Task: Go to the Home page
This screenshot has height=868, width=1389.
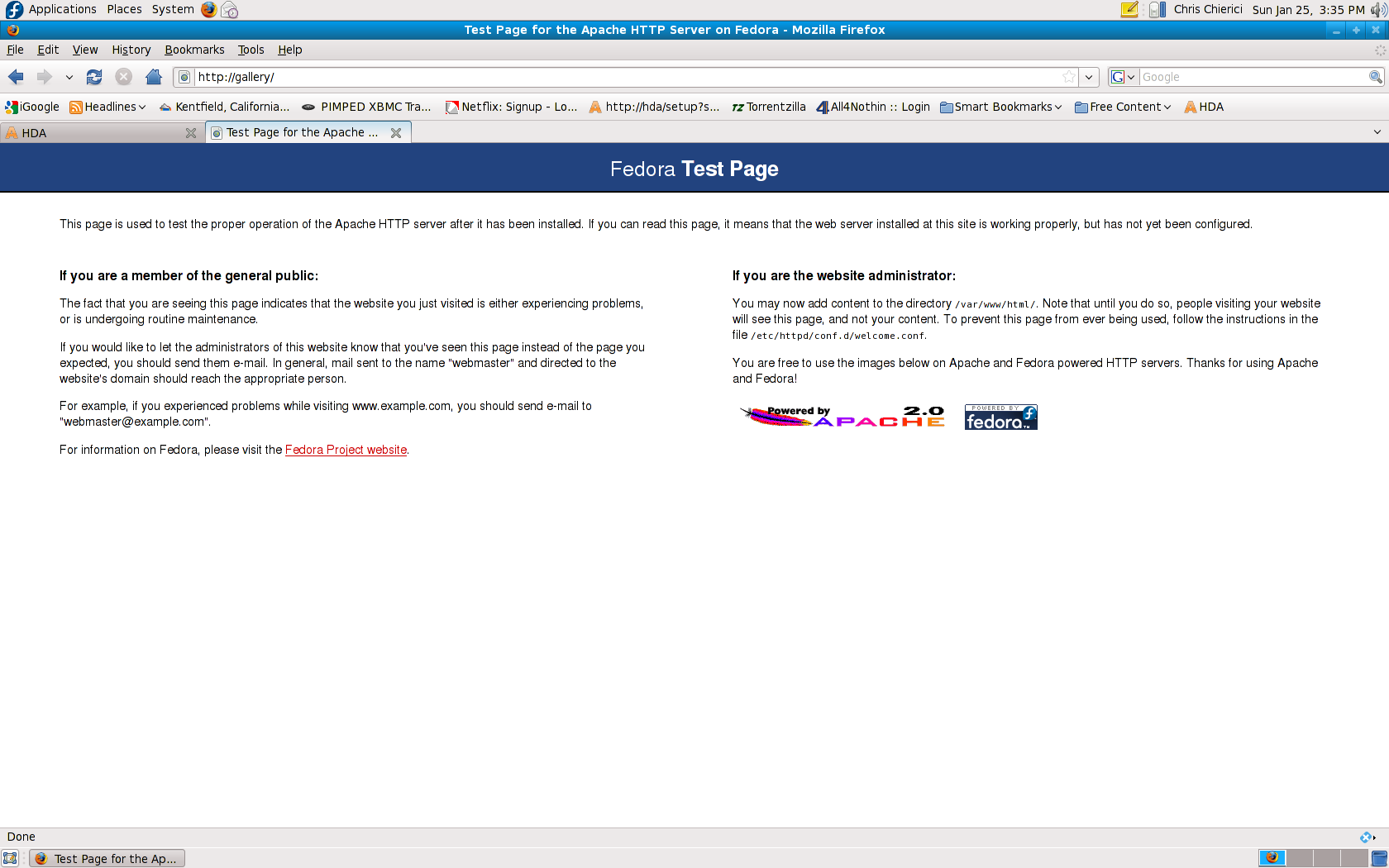Action: 154,77
